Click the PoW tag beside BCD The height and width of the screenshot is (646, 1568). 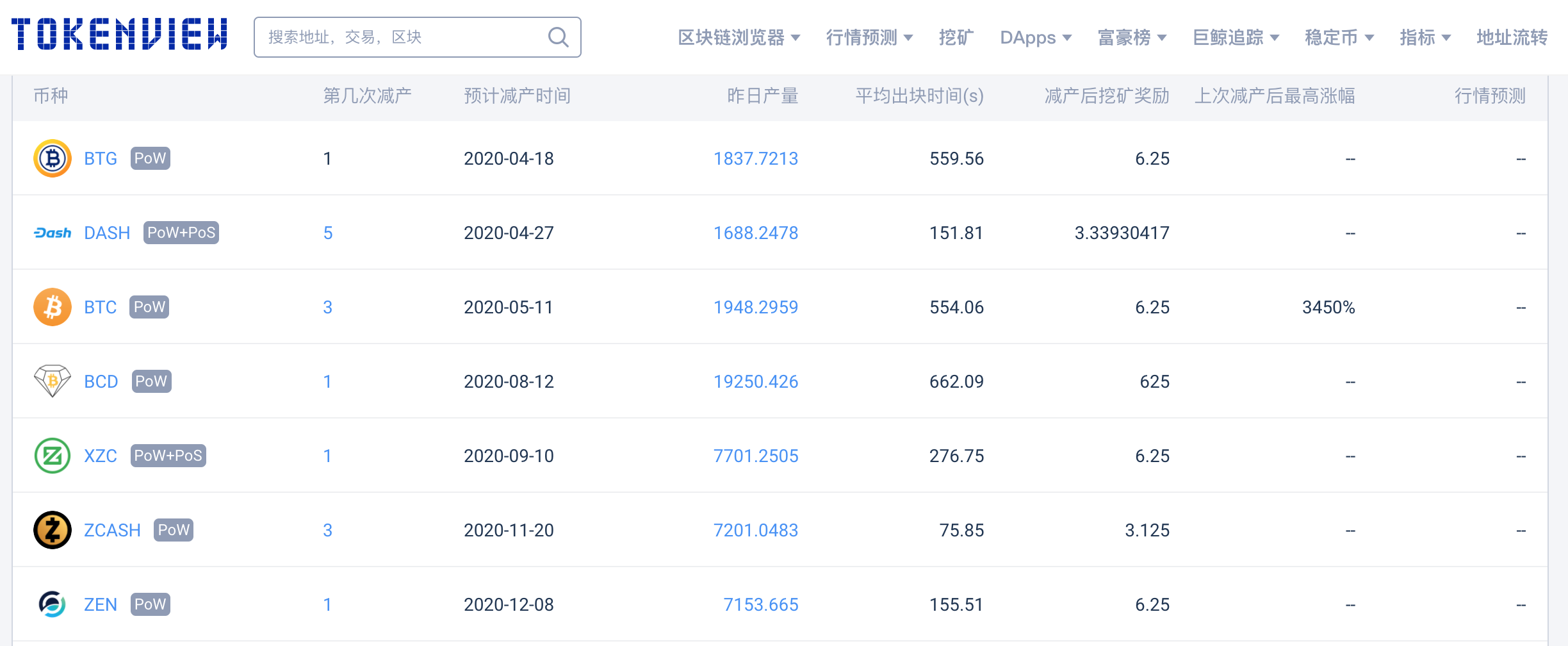click(x=151, y=381)
